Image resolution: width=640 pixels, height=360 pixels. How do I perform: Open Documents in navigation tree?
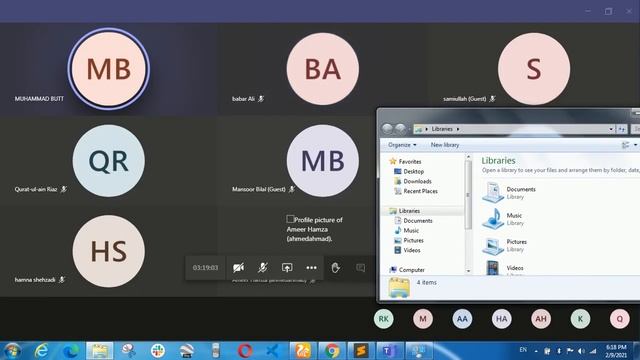click(413, 221)
